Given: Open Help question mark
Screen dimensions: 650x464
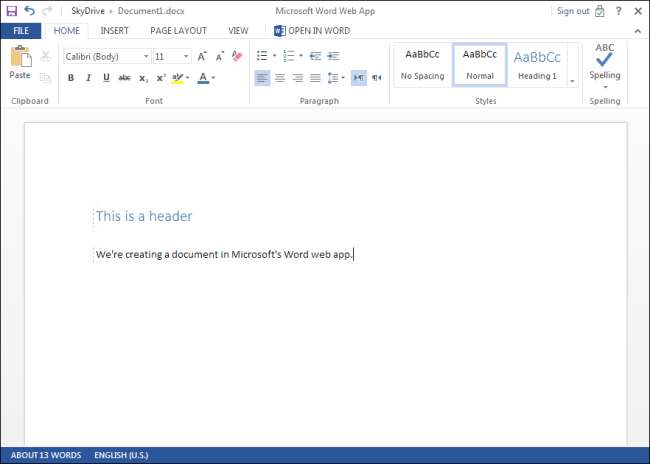Looking at the screenshot, I should pyautogui.click(x=618, y=11).
